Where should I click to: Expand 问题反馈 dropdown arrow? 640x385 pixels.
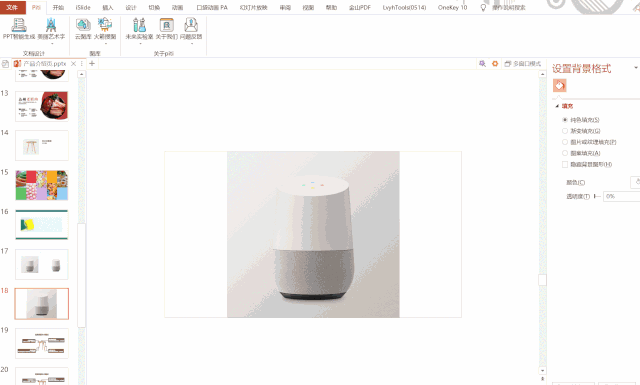coord(191,43)
